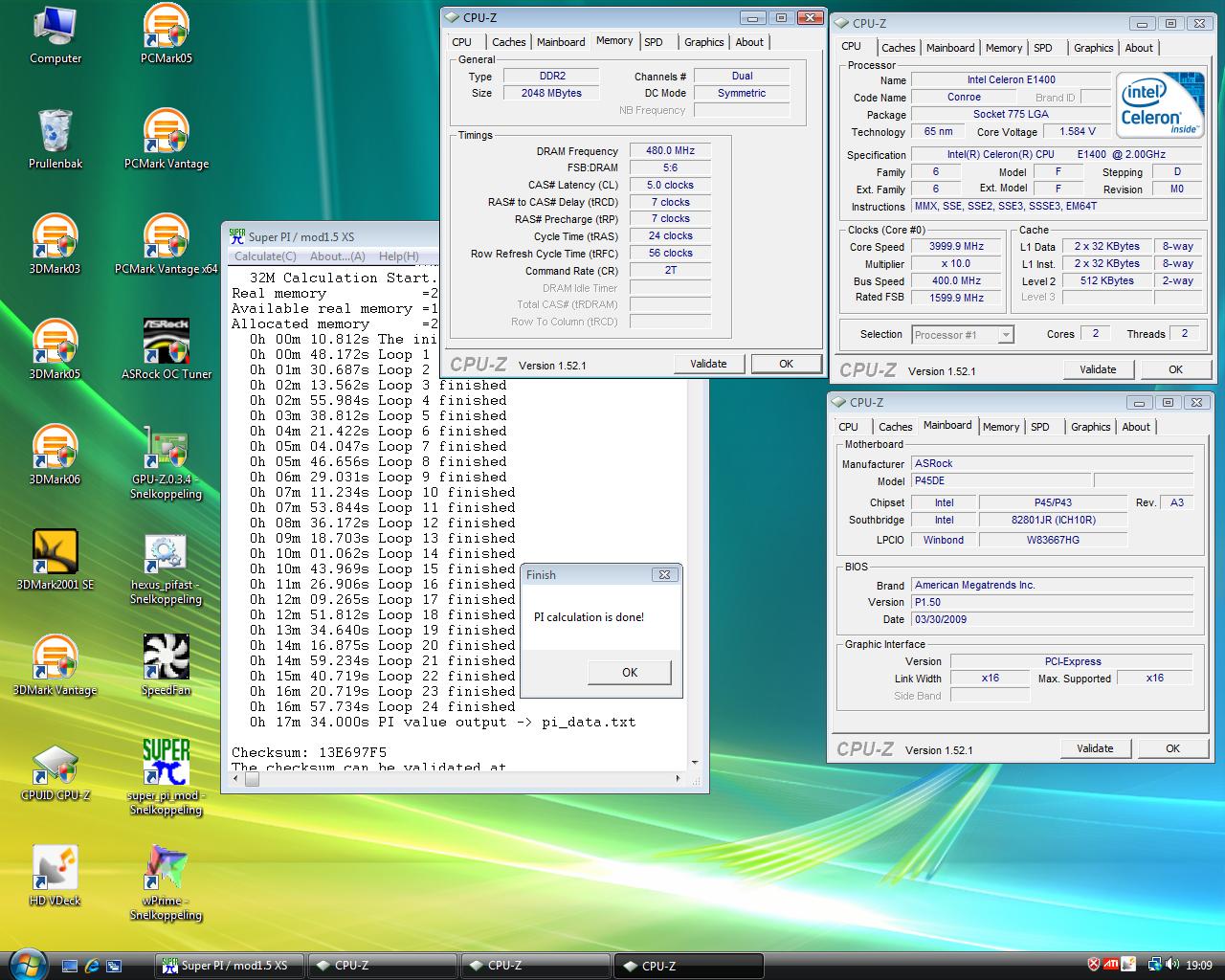This screenshot has width=1225, height=980.
Task: Launch the 3DMark05 shortcut
Action: [55, 350]
